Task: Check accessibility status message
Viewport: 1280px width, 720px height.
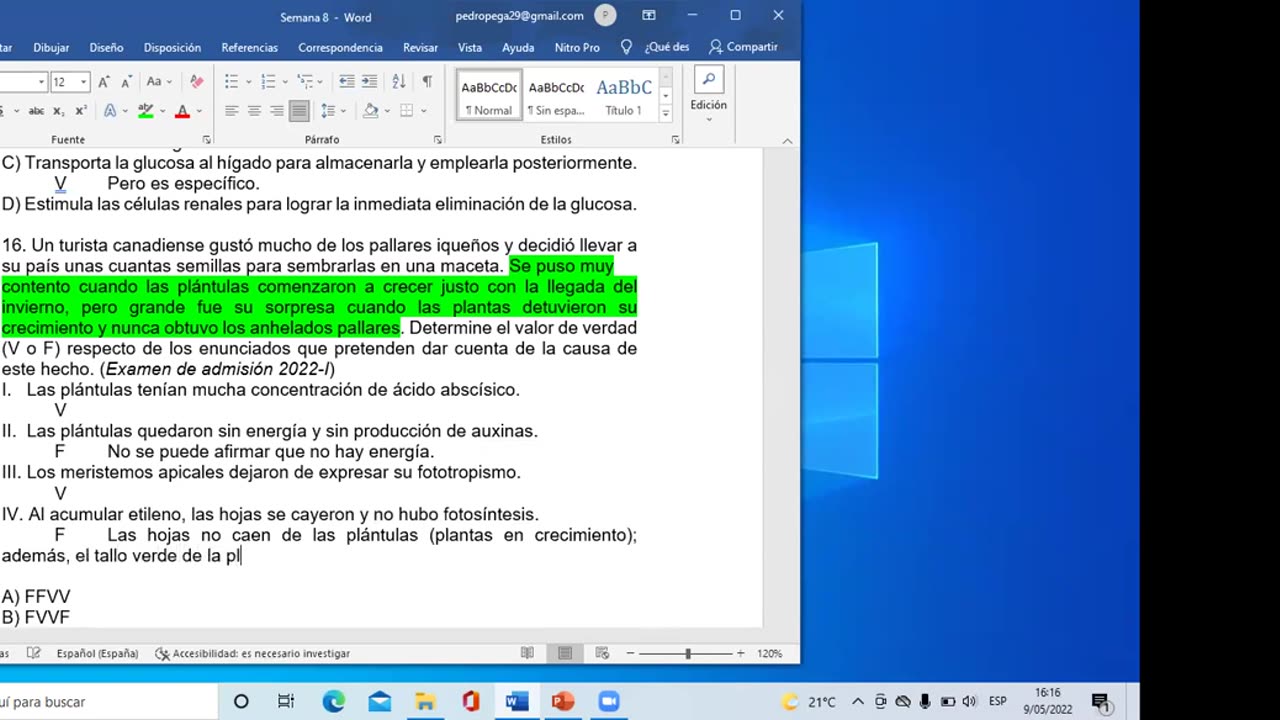Action: coord(252,653)
